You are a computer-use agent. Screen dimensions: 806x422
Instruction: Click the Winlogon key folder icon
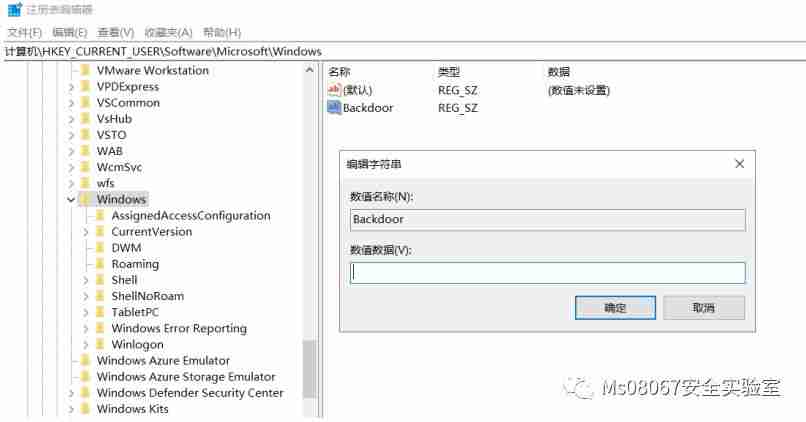100,344
